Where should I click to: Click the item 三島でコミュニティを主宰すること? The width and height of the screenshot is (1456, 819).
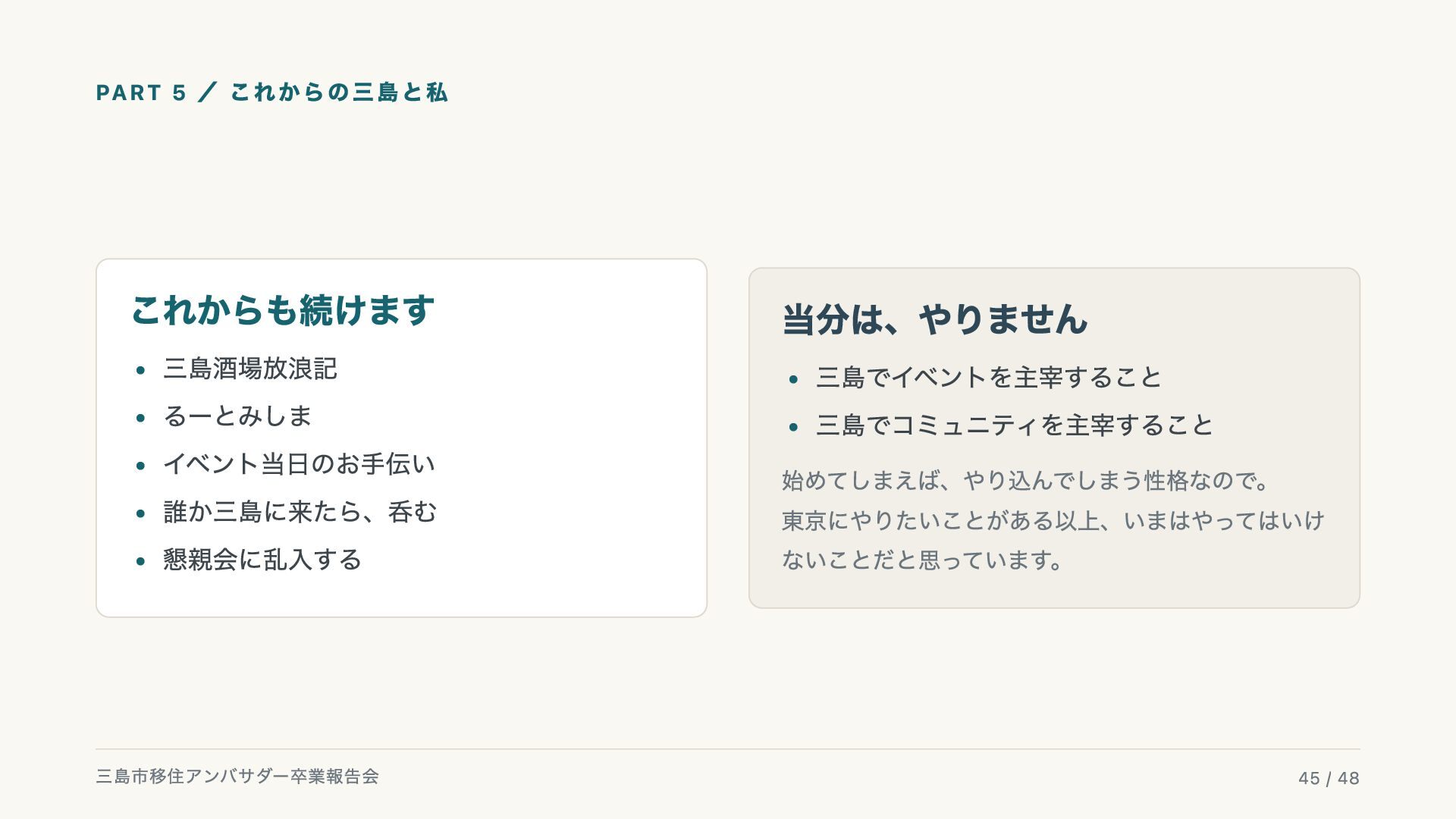click(x=1015, y=425)
